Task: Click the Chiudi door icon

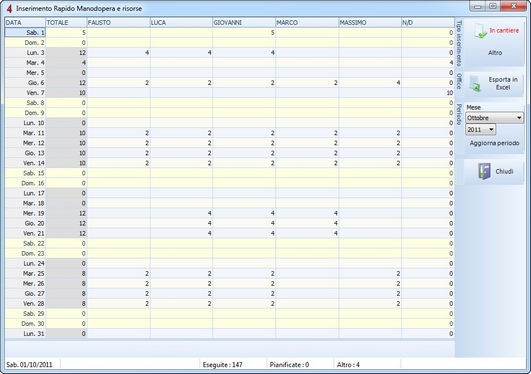Action: pos(485,171)
